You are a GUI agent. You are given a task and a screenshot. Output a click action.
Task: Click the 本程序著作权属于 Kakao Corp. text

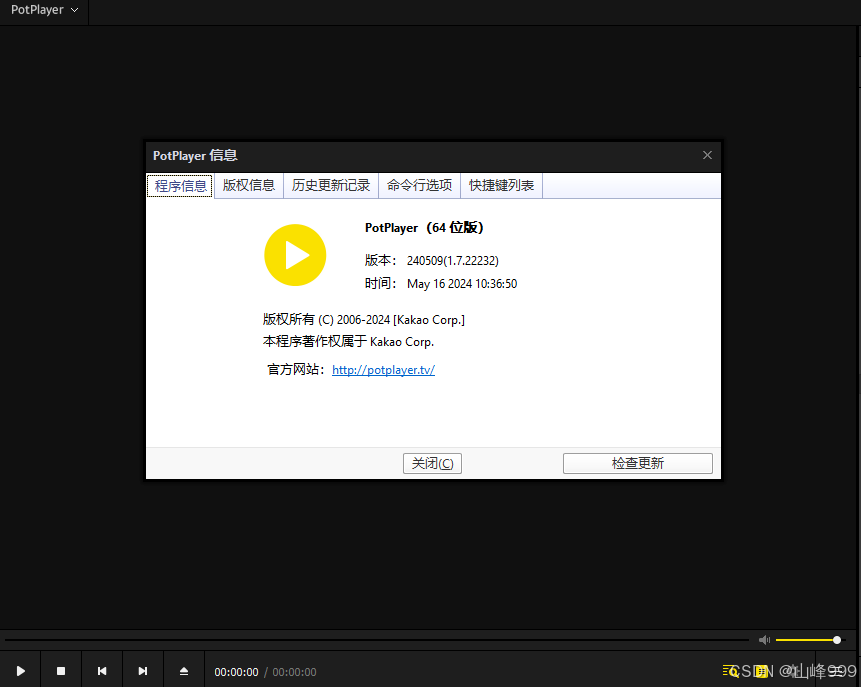coord(348,342)
